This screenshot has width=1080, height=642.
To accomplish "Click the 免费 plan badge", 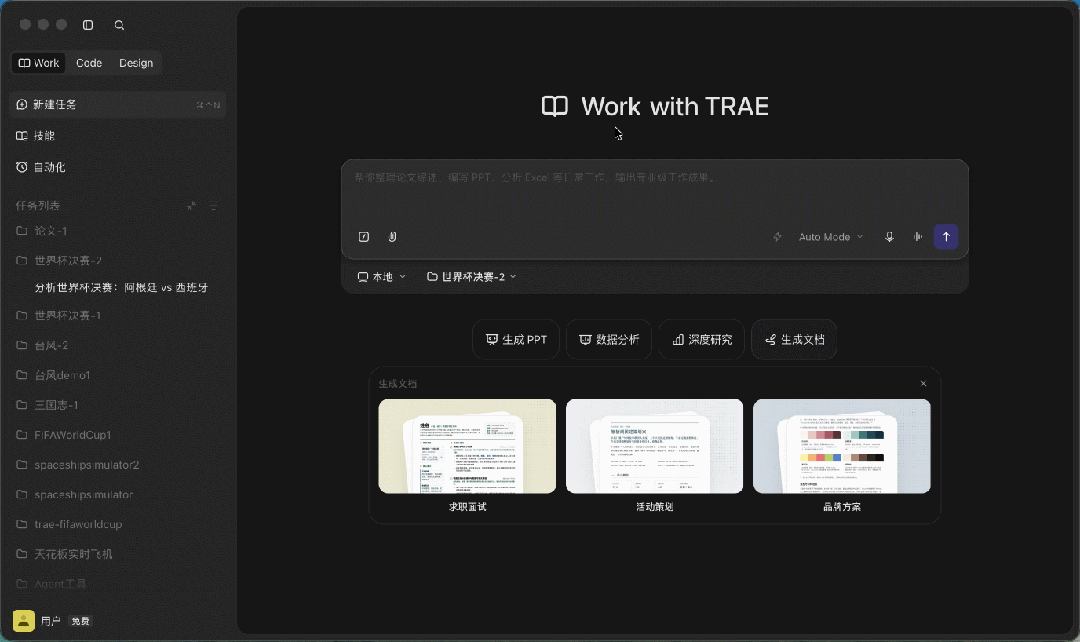I will [81, 621].
